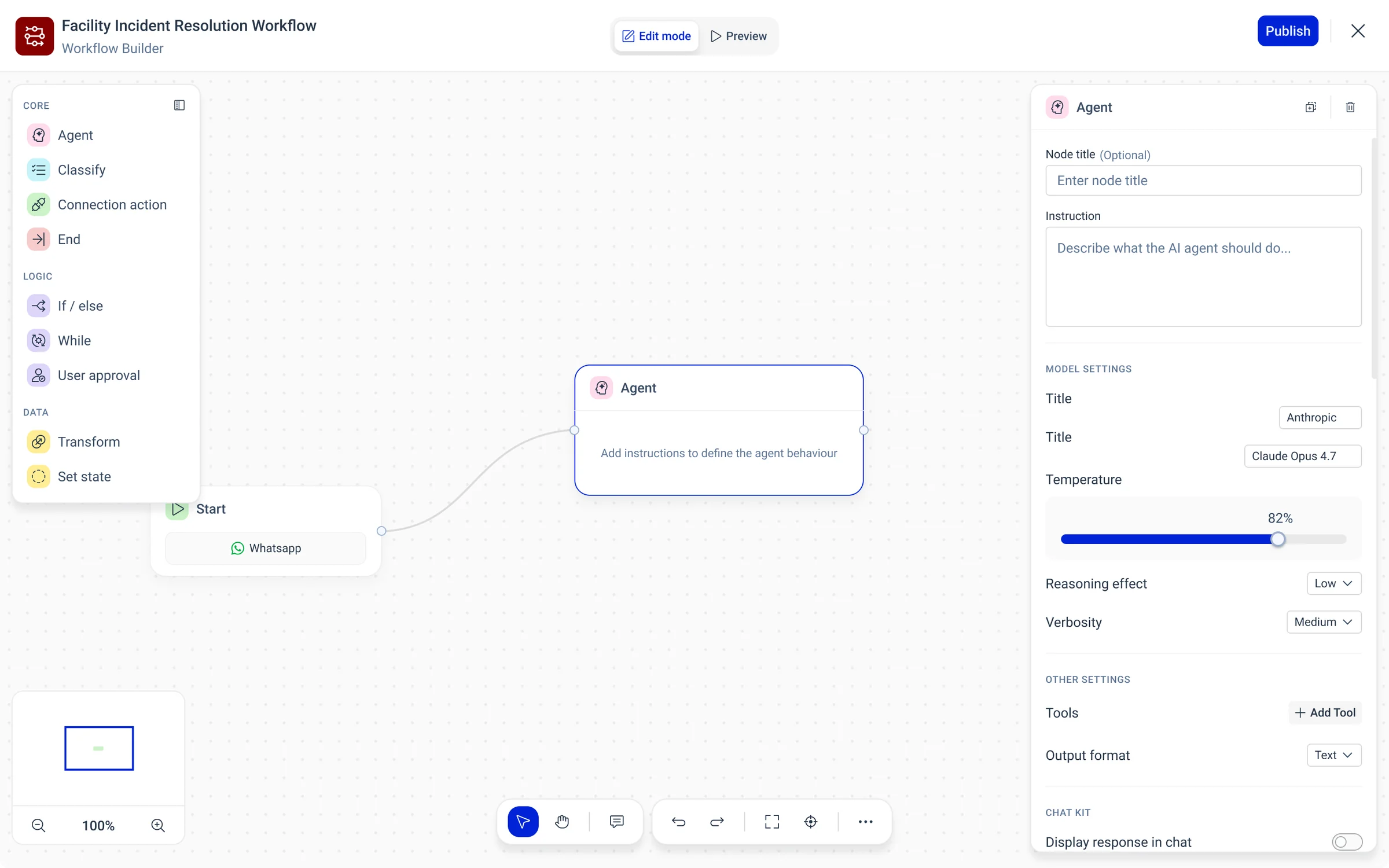Collapse the node palette sidebar
1389x868 pixels.
[179, 105]
